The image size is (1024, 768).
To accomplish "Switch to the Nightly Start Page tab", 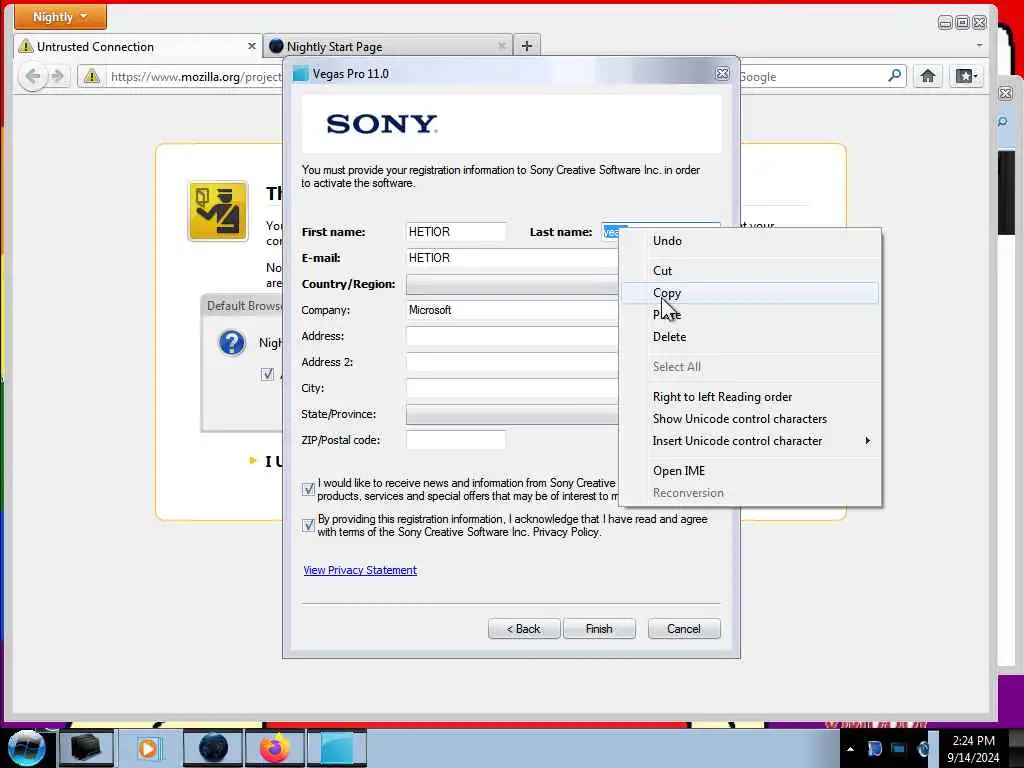I will tap(388, 46).
